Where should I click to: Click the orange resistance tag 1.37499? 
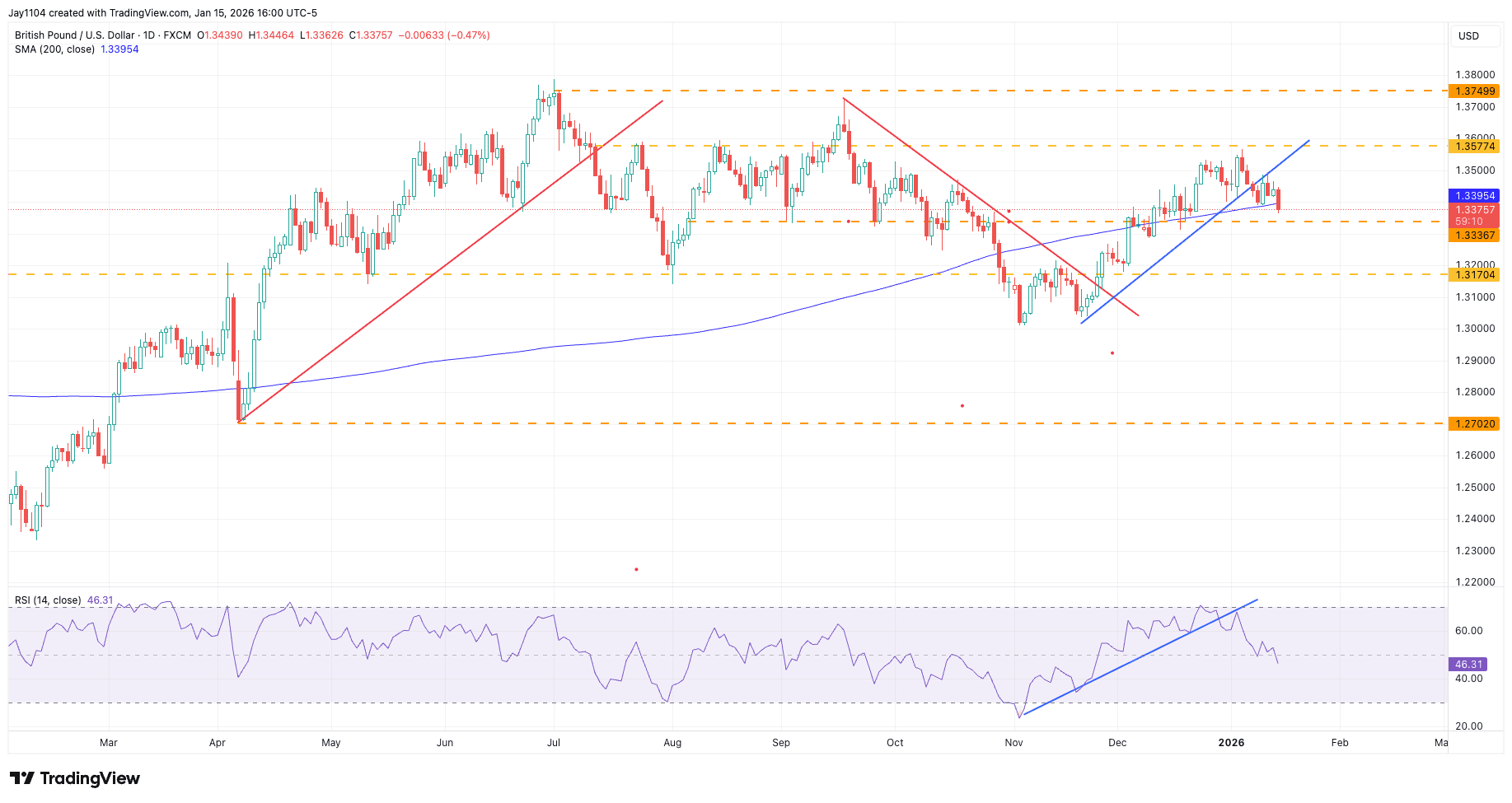[1476, 92]
